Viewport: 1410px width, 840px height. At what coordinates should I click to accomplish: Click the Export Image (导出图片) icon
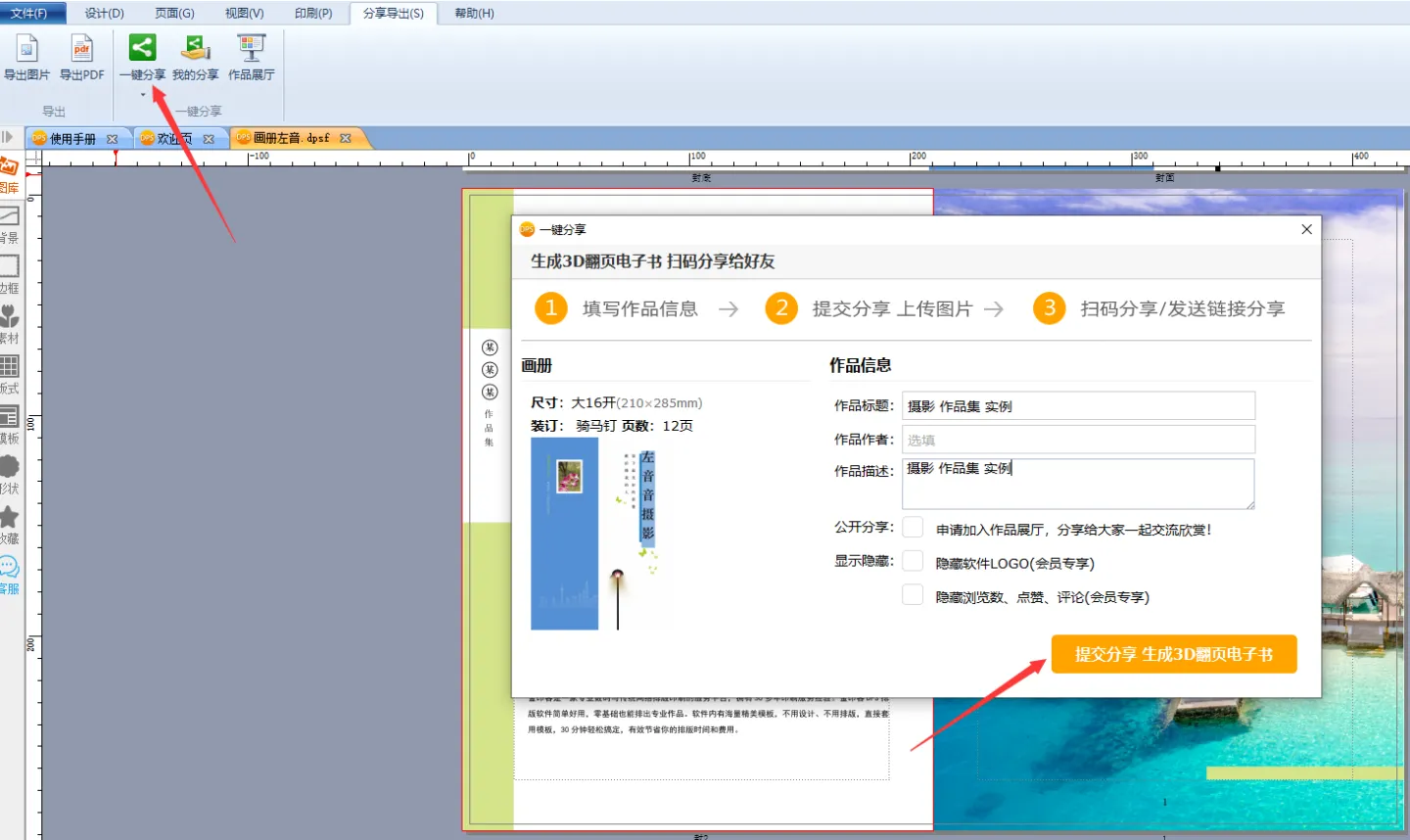click(26, 50)
